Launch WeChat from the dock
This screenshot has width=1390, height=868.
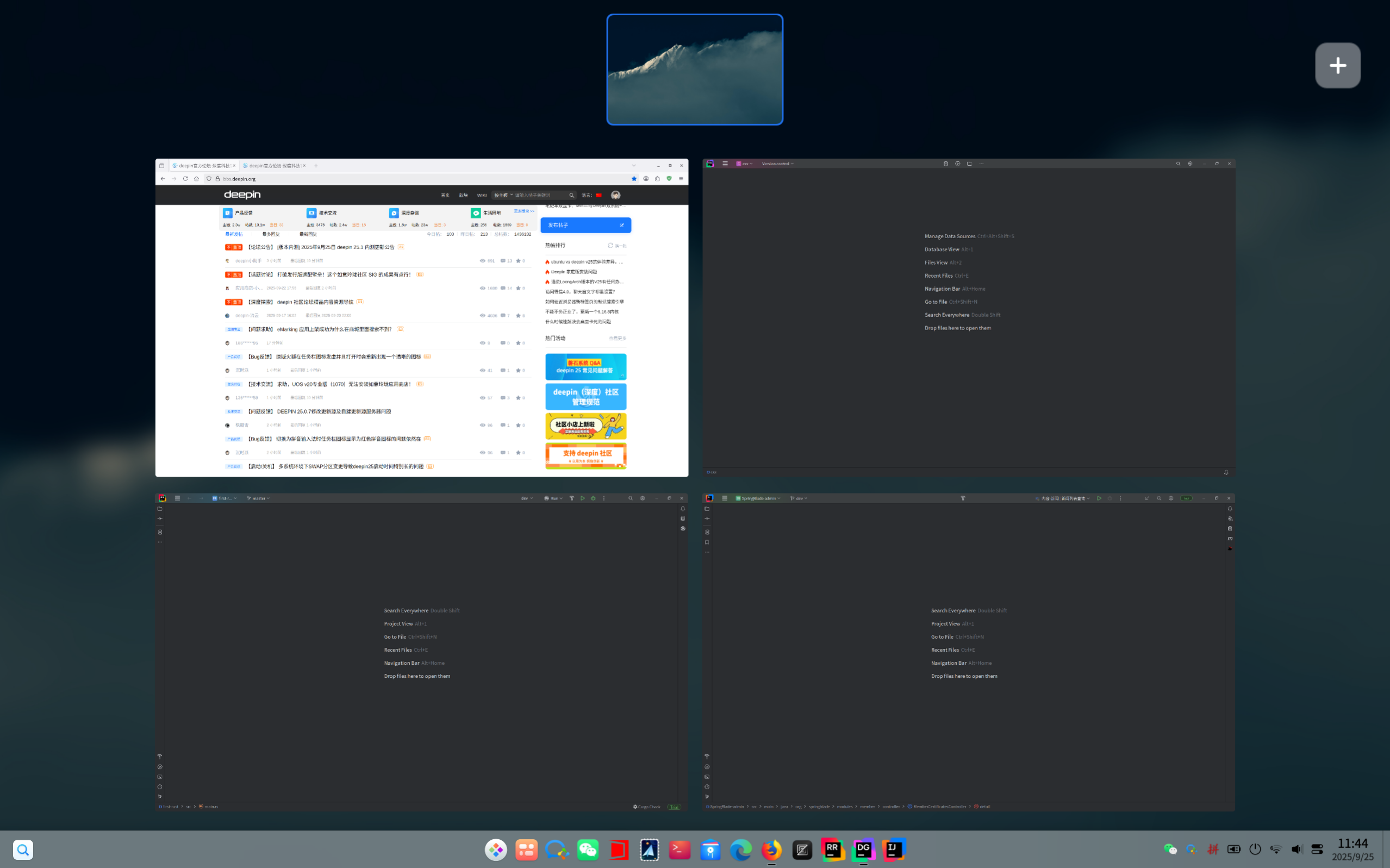pos(588,850)
